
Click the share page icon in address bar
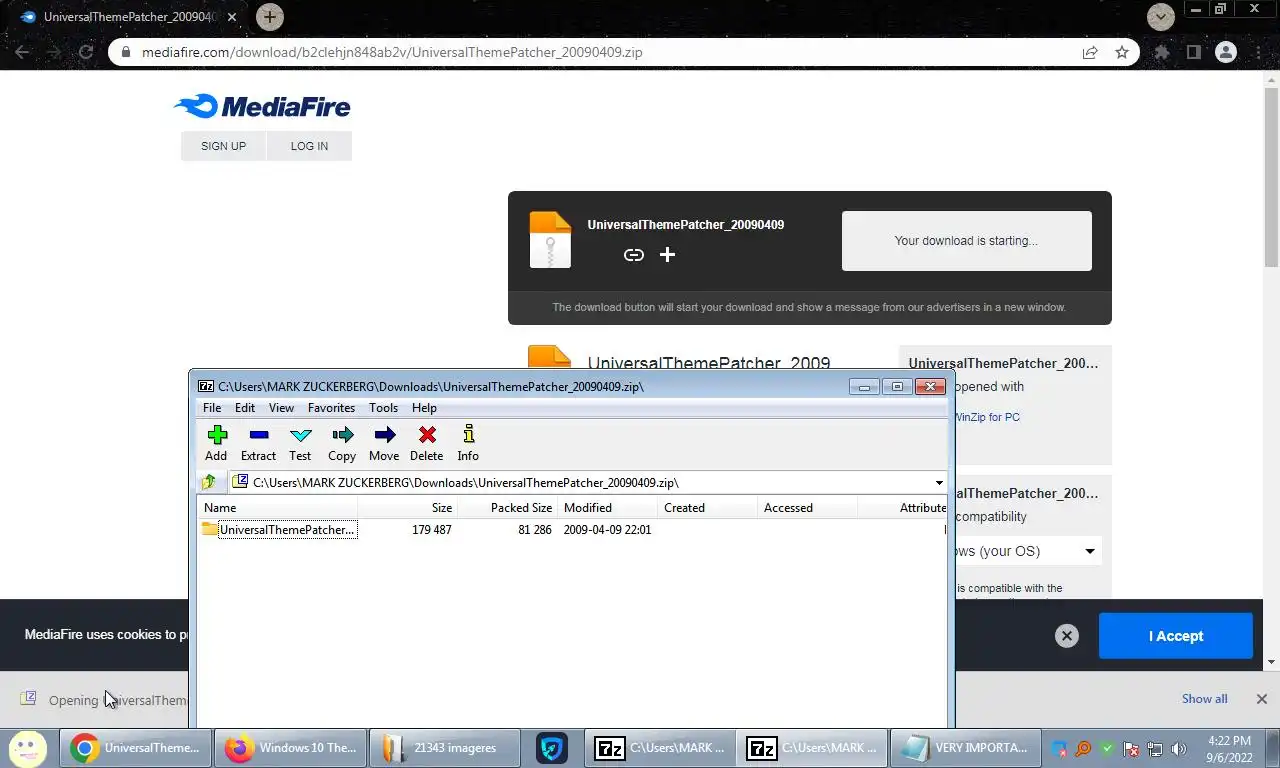(x=1090, y=53)
